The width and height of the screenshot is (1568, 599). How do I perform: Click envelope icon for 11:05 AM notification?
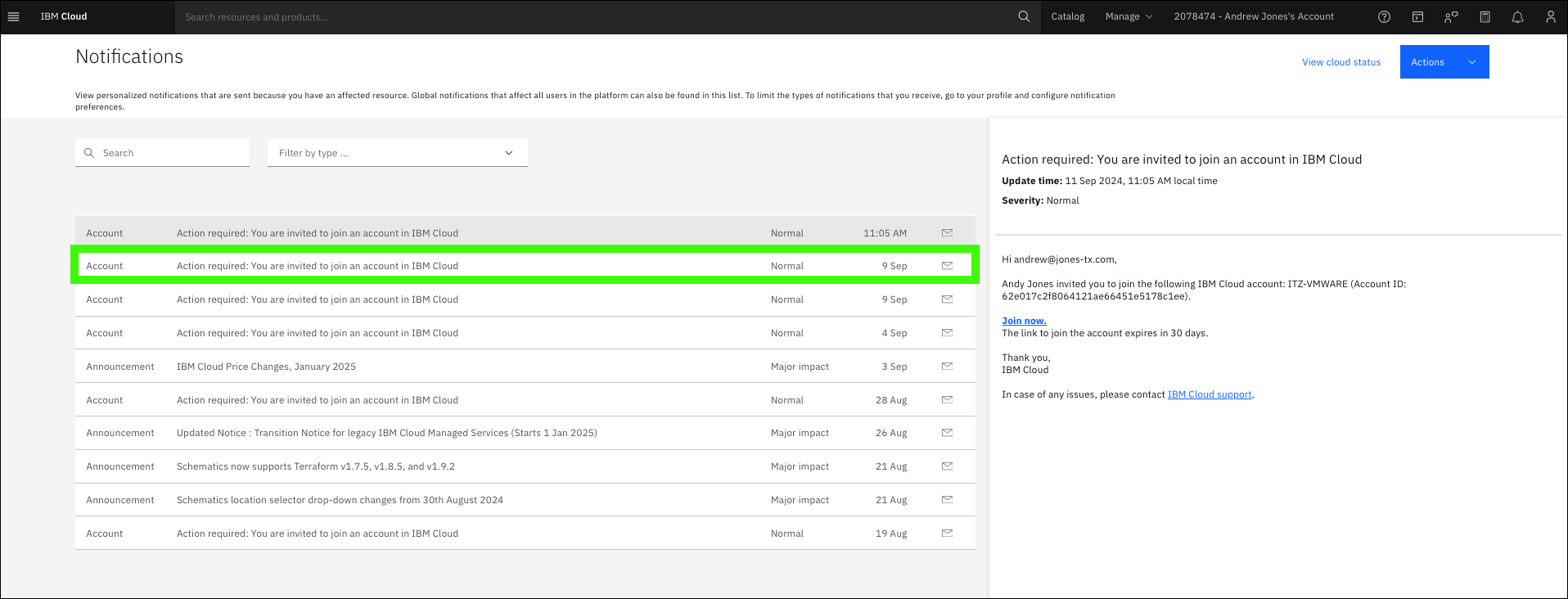click(947, 233)
